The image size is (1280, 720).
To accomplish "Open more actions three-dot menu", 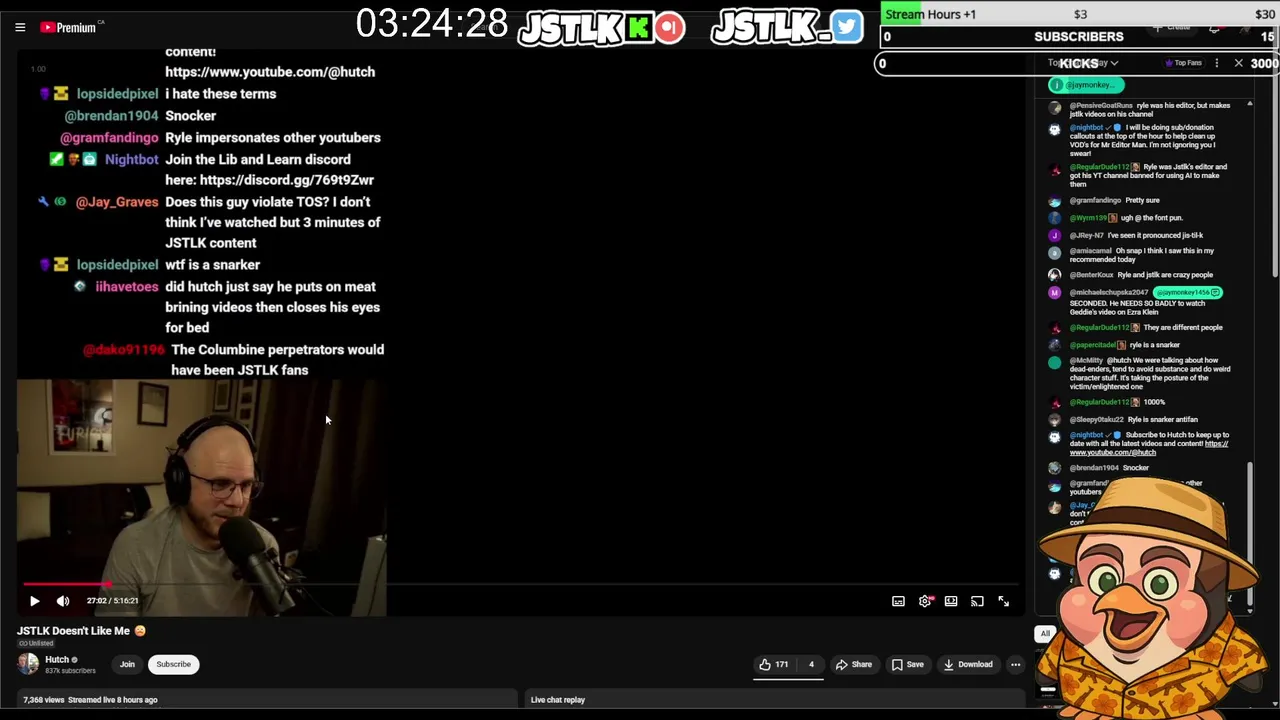I will [1015, 664].
